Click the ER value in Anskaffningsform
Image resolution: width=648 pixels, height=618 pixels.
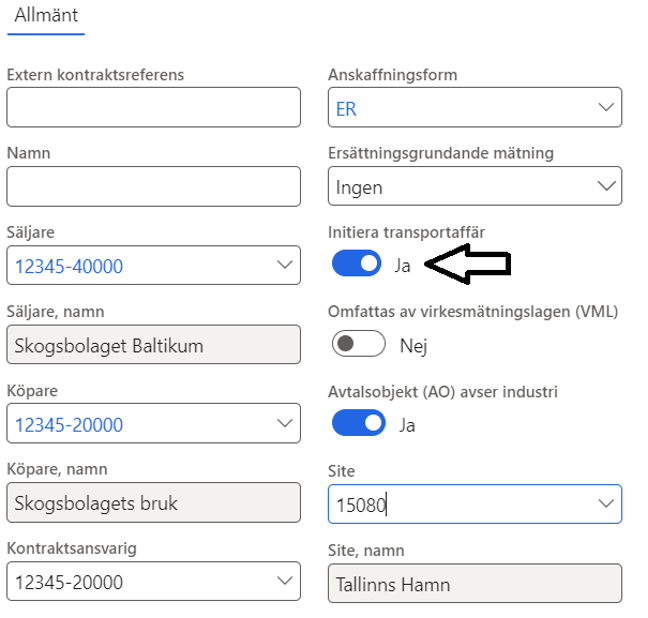(x=346, y=109)
